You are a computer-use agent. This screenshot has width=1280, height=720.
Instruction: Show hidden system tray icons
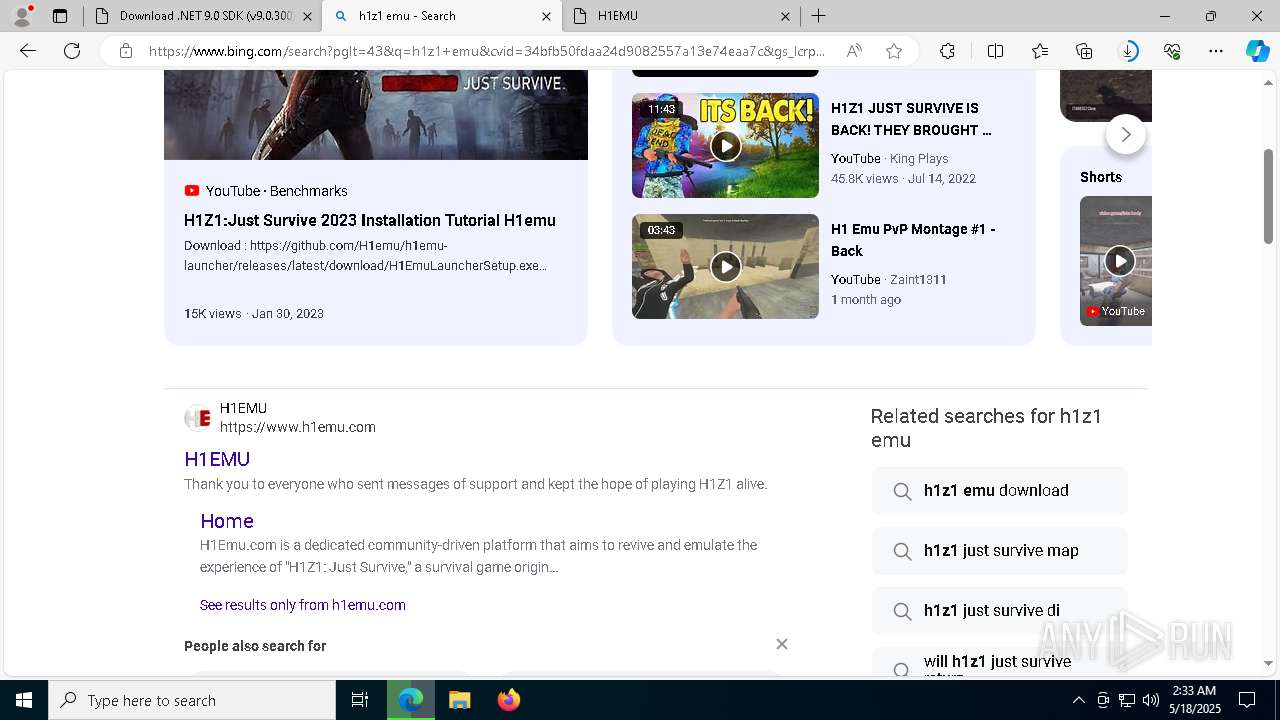point(1078,700)
